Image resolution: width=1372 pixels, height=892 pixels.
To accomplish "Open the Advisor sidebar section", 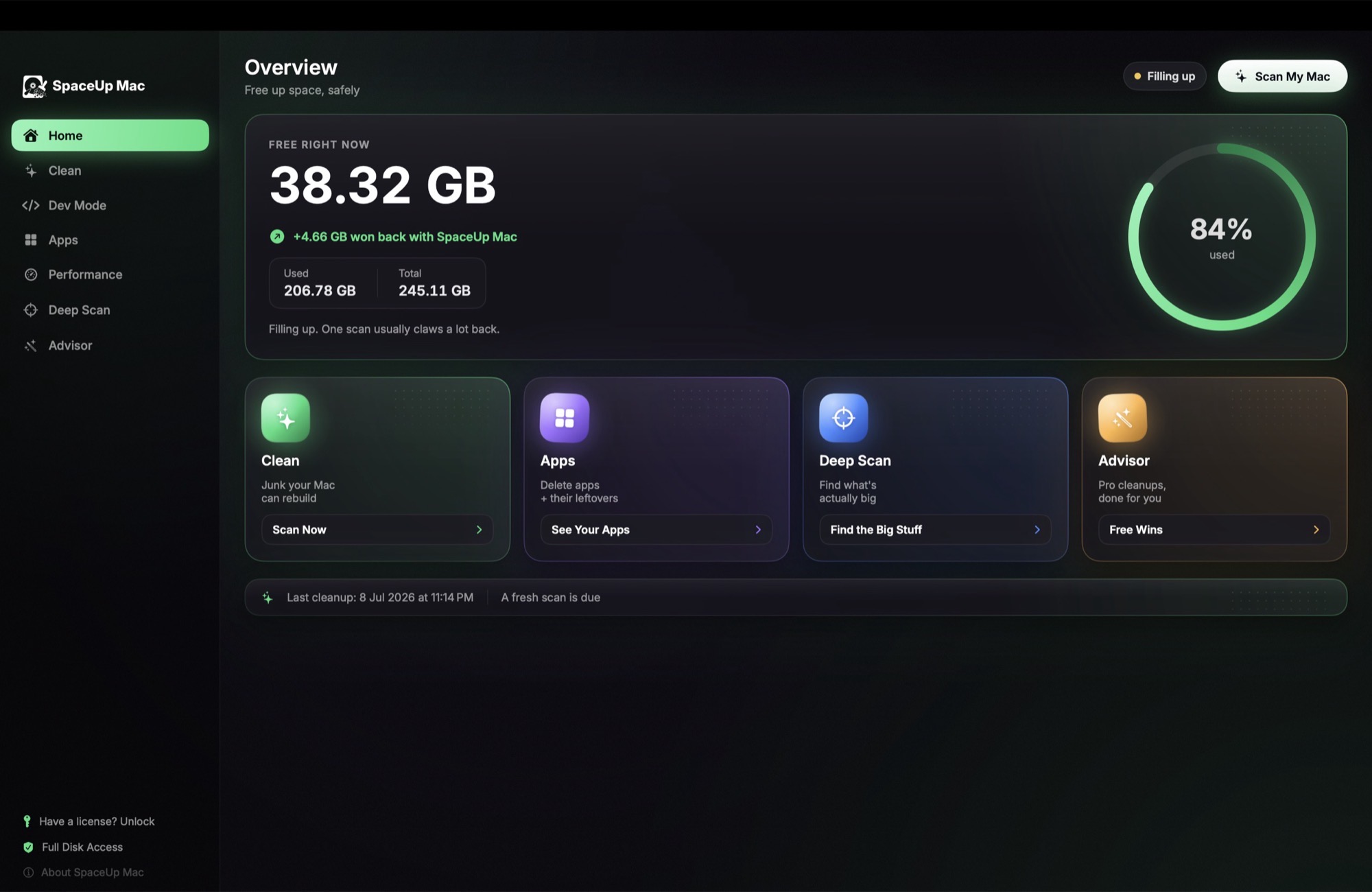I will tap(110, 346).
